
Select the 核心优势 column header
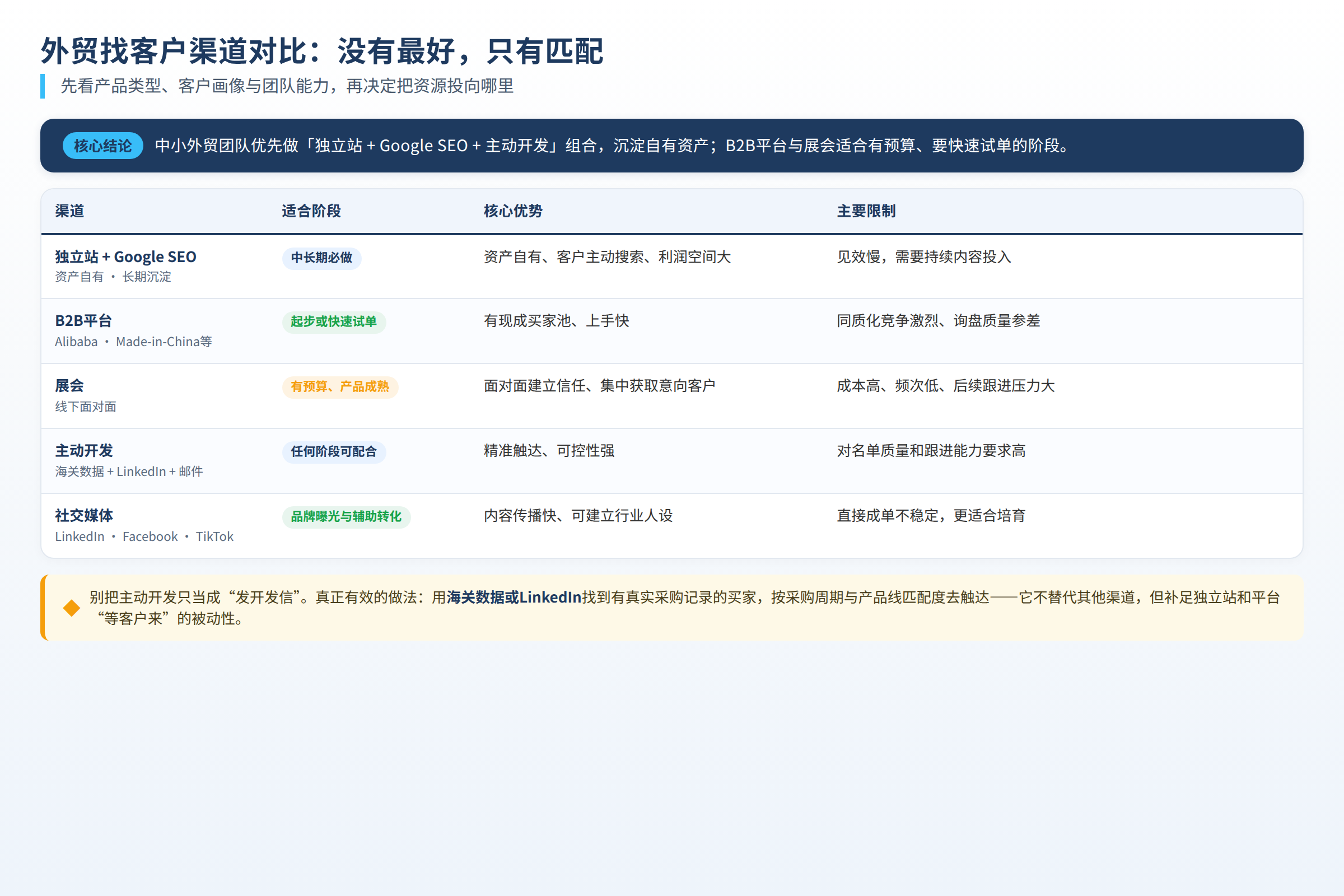point(513,211)
